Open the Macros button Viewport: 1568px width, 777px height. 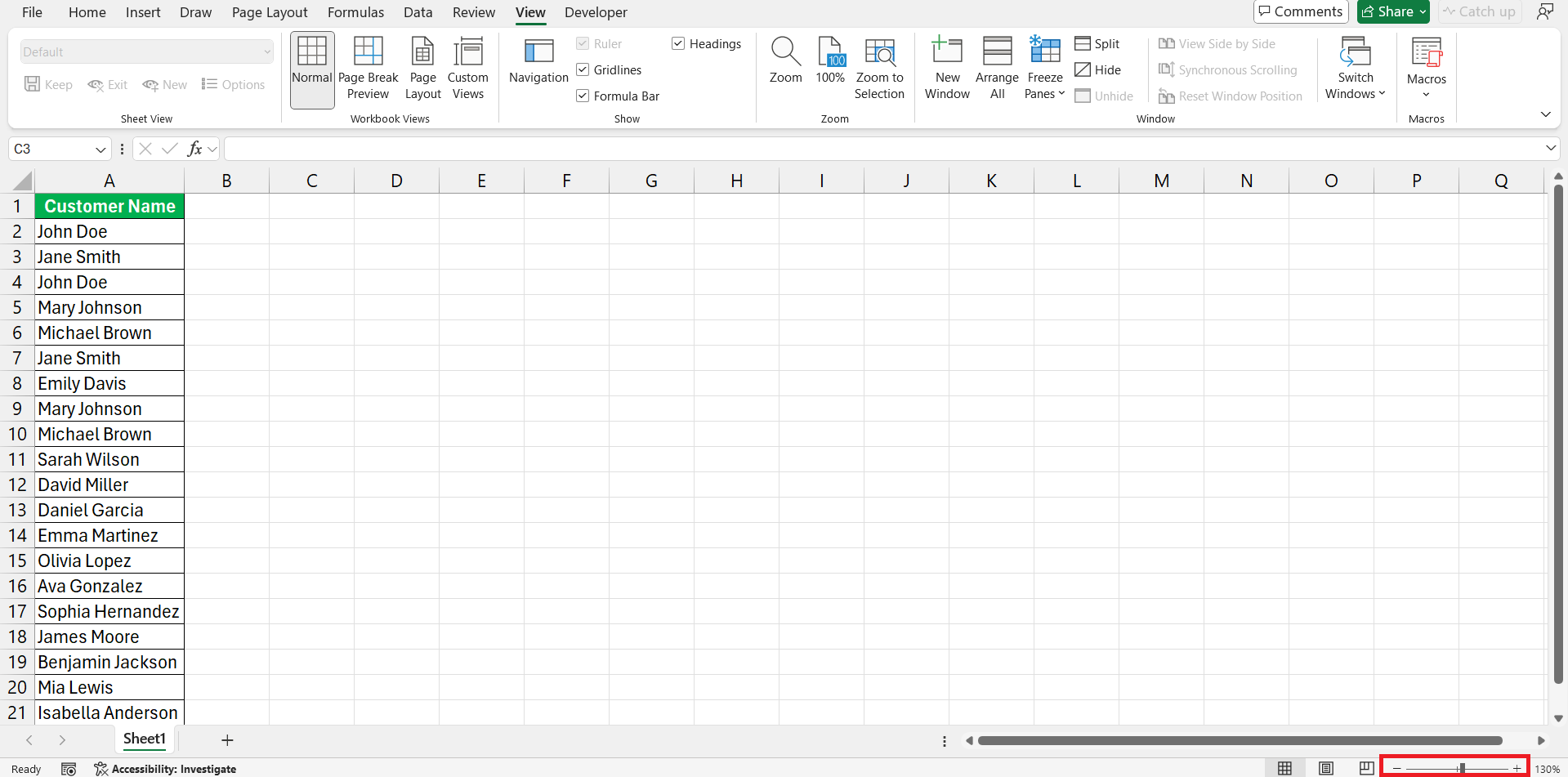coord(1427,69)
